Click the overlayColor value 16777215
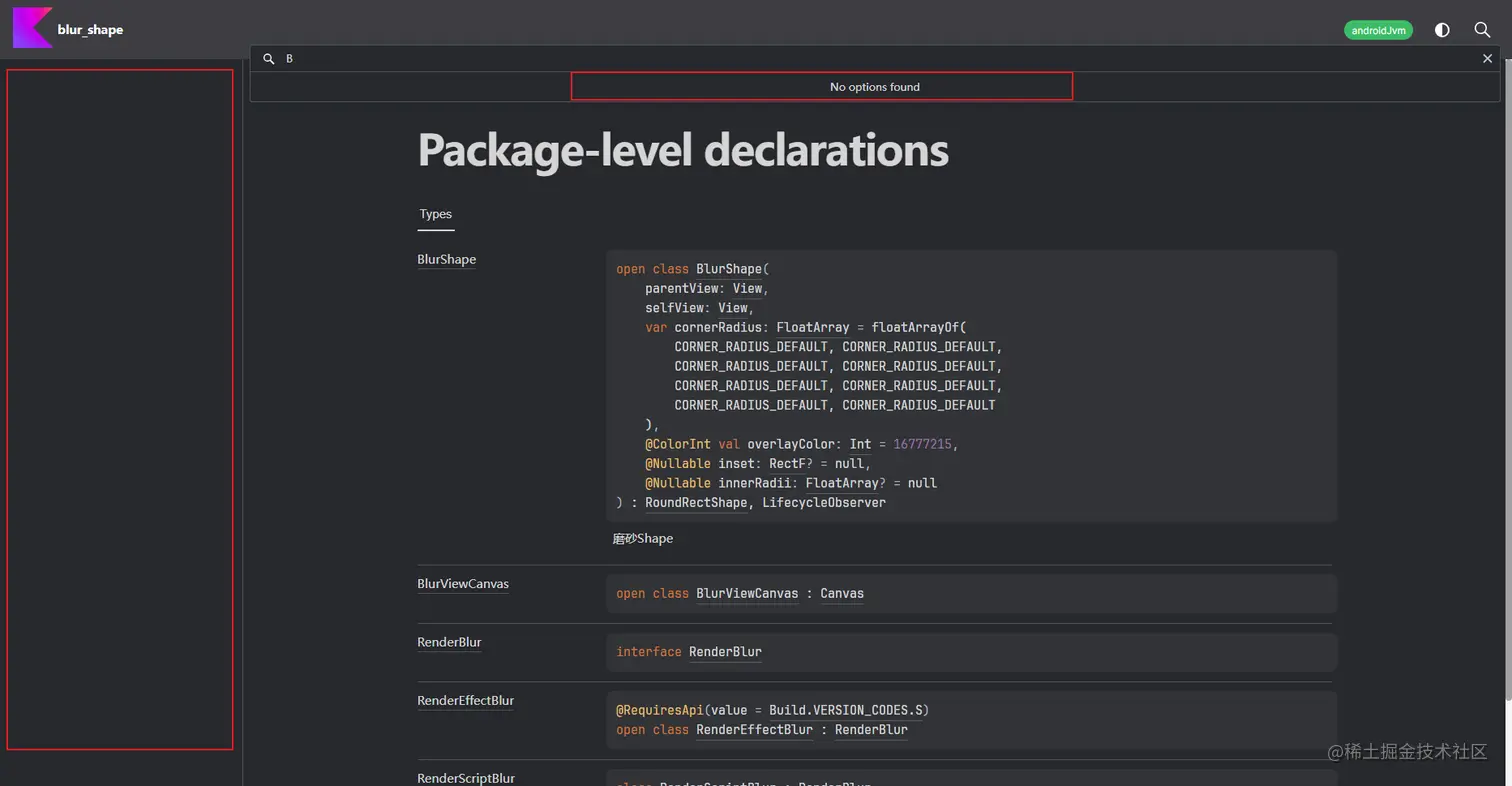The width and height of the screenshot is (1512, 786). (x=922, y=443)
